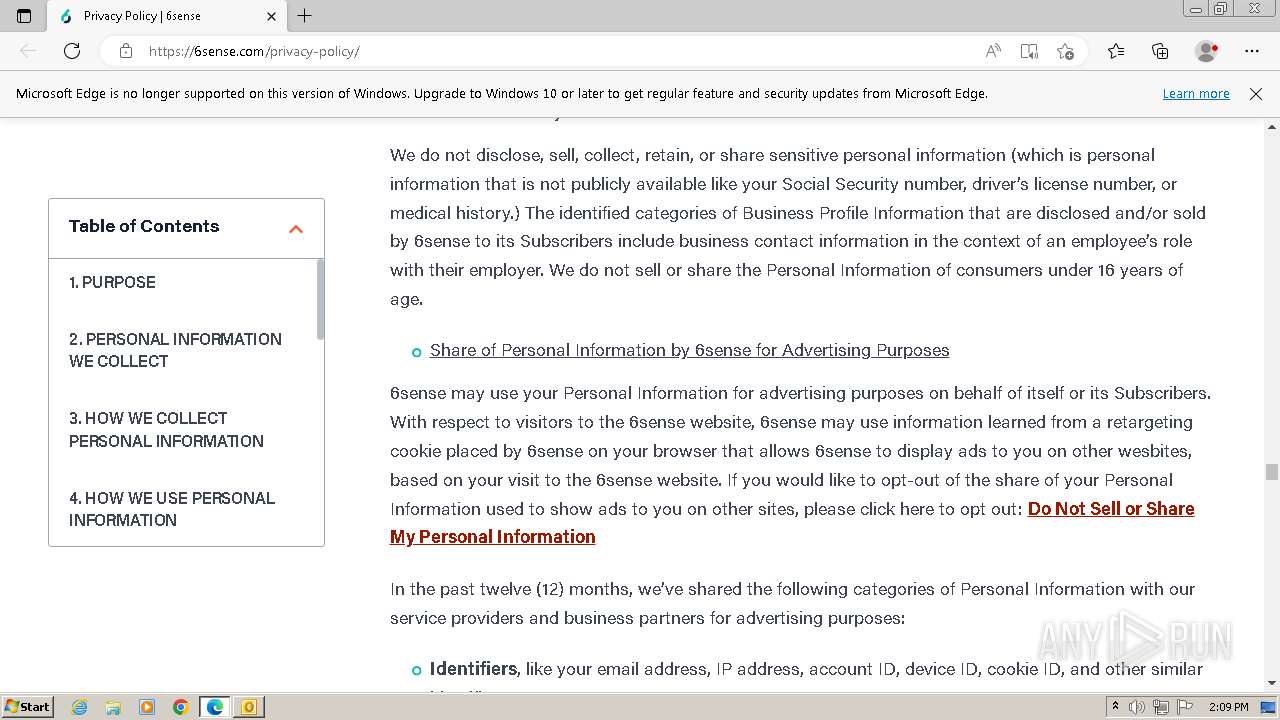The height and width of the screenshot is (720, 1280).
Task: Open Google Chrome from taskbar
Action: [181, 707]
